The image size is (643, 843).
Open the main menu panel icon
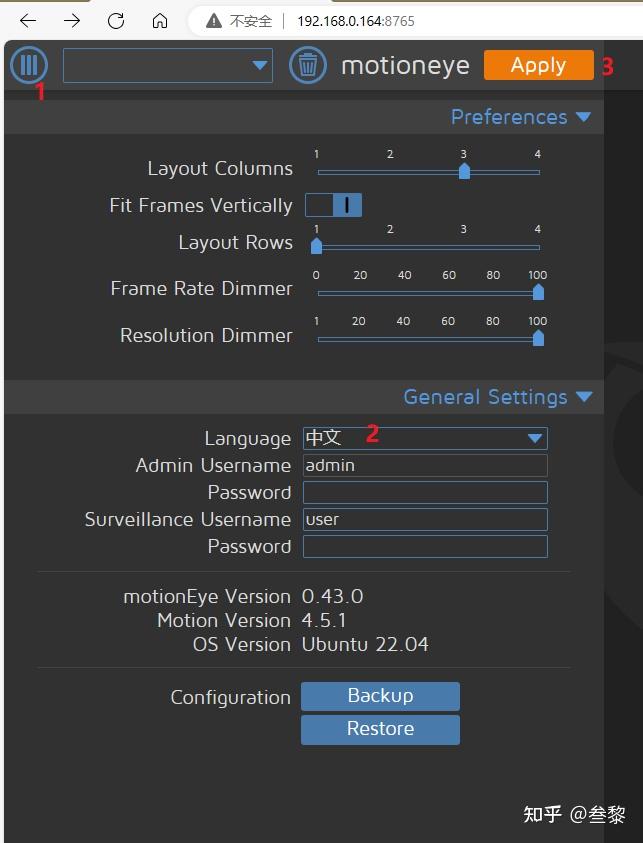[28, 65]
